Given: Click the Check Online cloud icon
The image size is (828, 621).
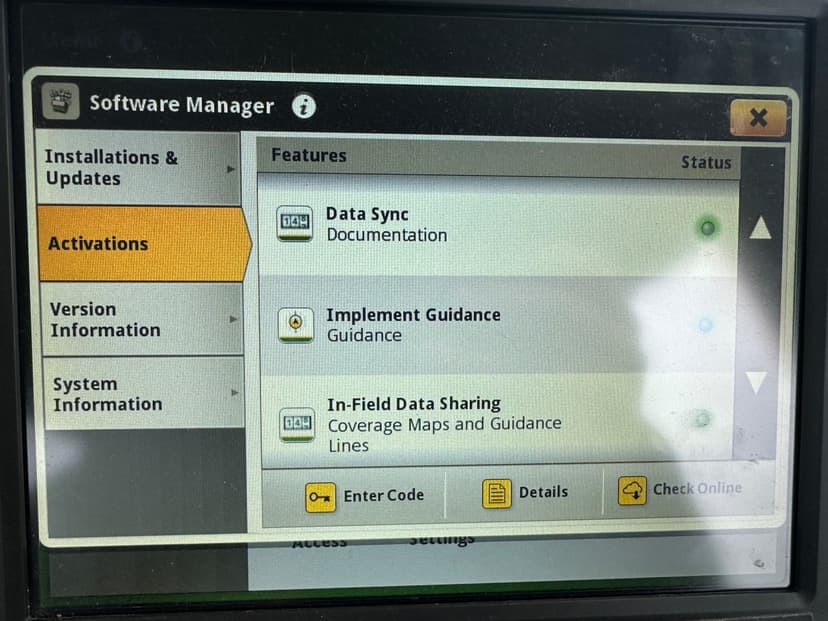Looking at the screenshot, I should (632, 490).
